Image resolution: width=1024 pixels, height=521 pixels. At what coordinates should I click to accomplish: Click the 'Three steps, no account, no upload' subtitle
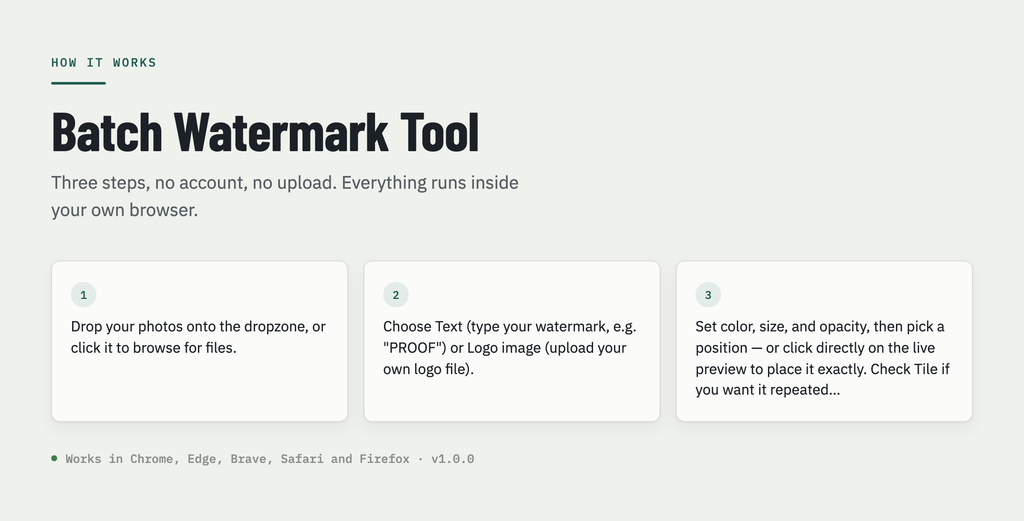point(285,196)
